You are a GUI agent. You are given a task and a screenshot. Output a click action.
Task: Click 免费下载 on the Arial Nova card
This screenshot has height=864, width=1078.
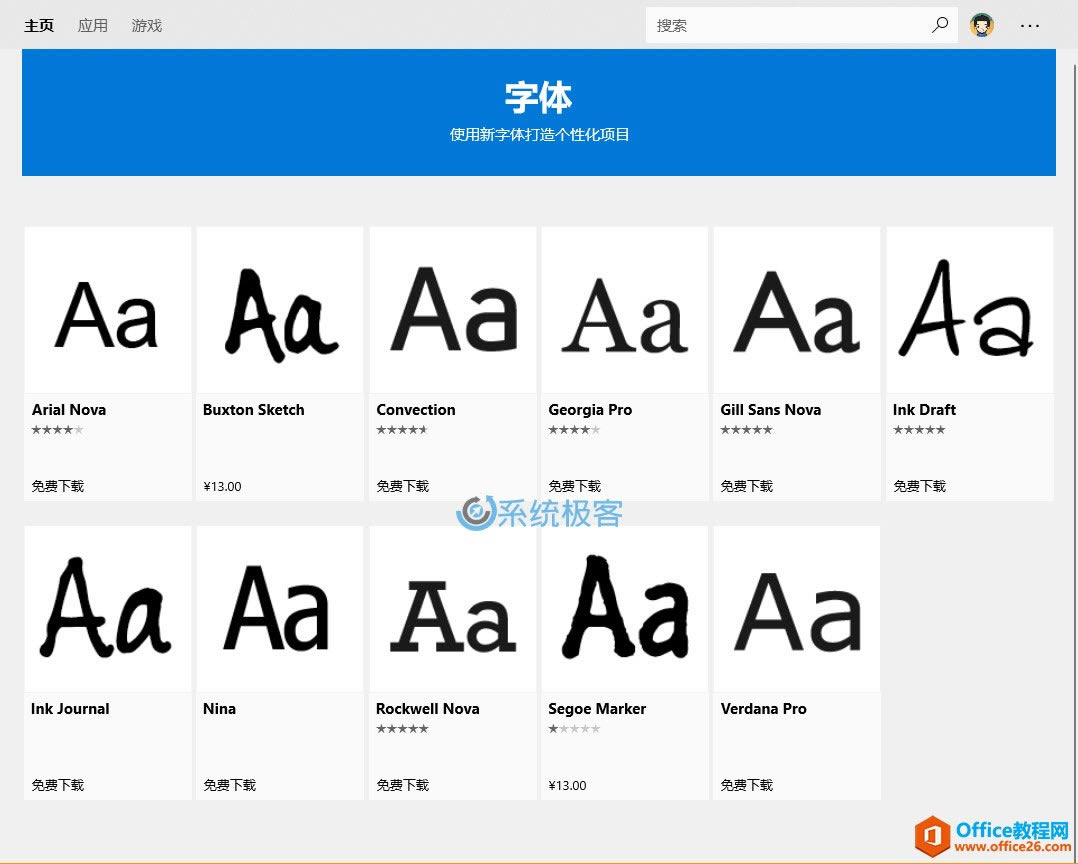tap(58, 486)
